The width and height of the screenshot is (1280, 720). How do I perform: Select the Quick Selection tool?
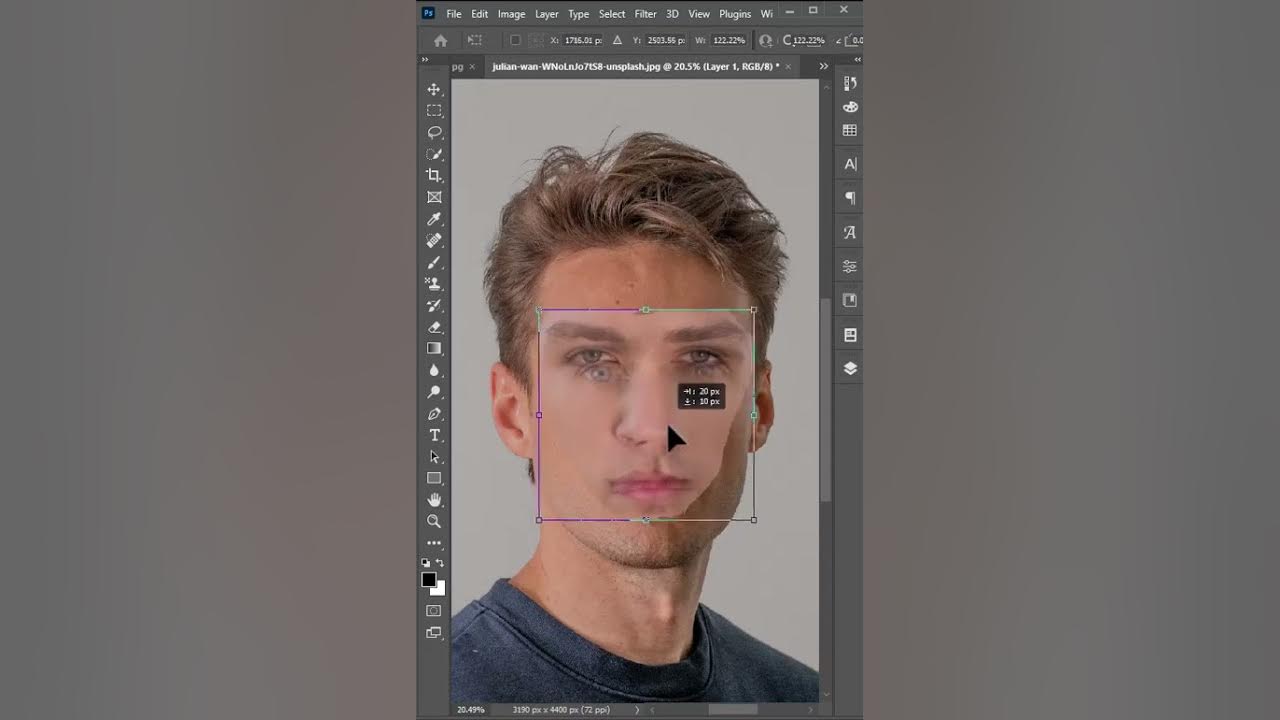[x=434, y=154]
